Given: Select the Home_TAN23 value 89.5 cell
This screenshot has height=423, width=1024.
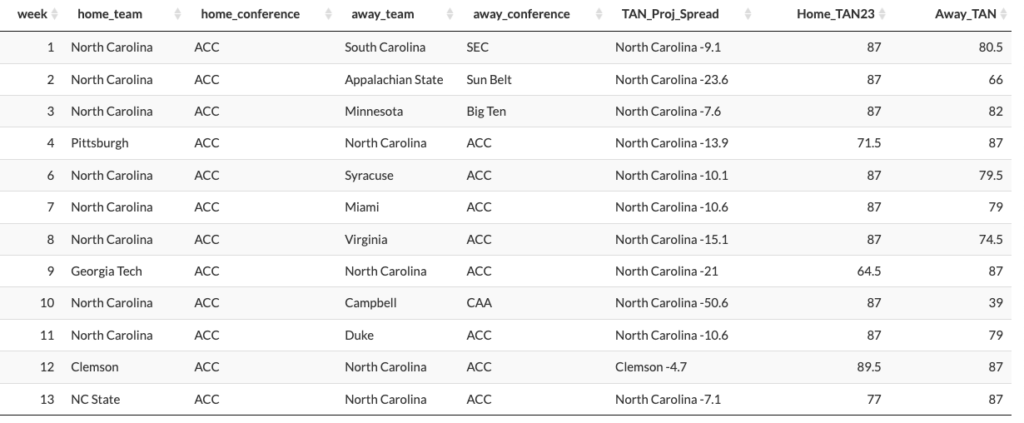Looking at the screenshot, I should (x=869, y=367).
